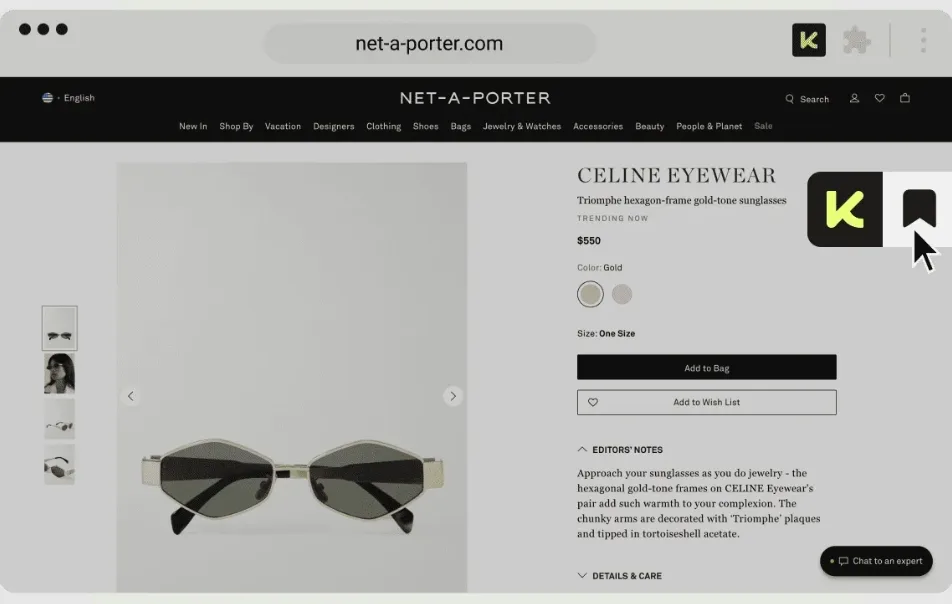Select the model wearing sunglasses thumbnail
The width and height of the screenshot is (952, 604).
pos(60,373)
